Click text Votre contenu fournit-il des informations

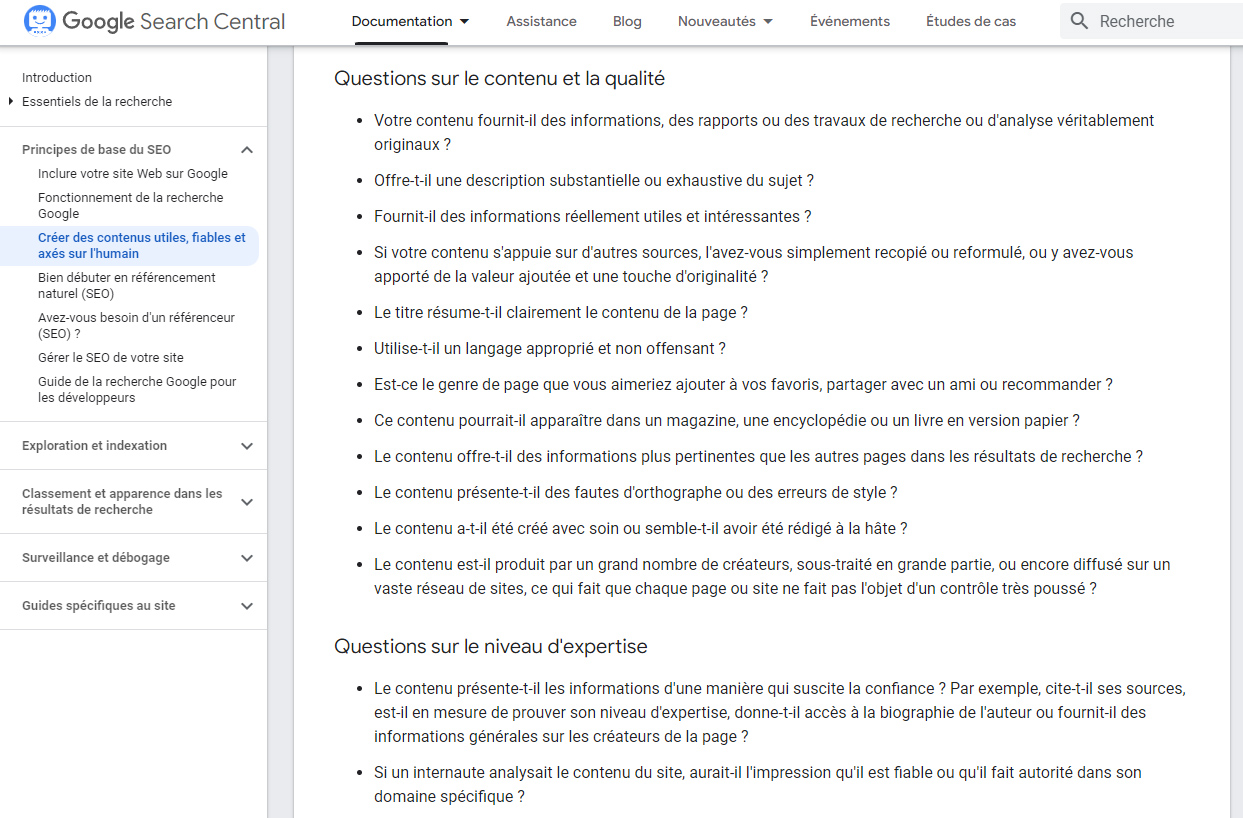pyautogui.click(x=764, y=132)
